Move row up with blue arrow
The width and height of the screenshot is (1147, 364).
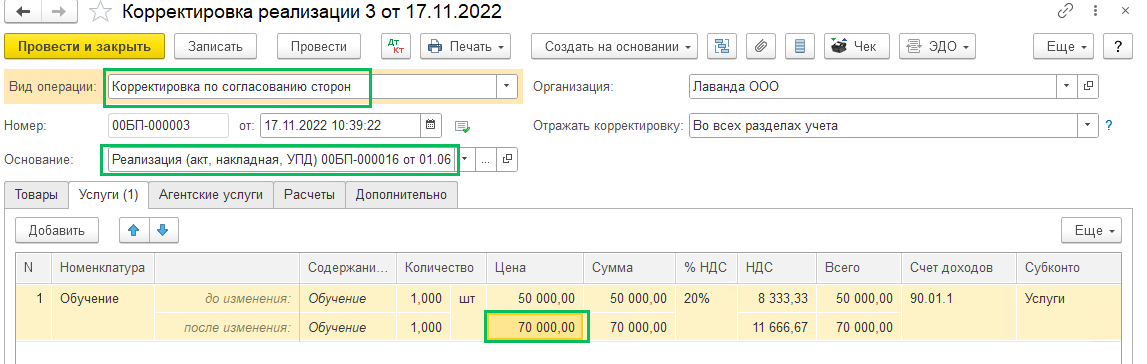coord(134,230)
